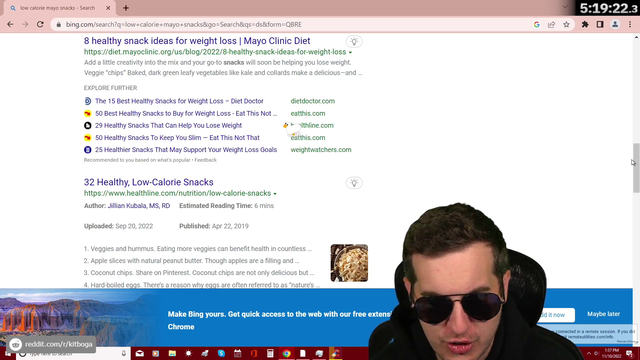Click 'Maybe later' on the Bing banner
The width and height of the screenshot is (640, 360).
point(603,314)
